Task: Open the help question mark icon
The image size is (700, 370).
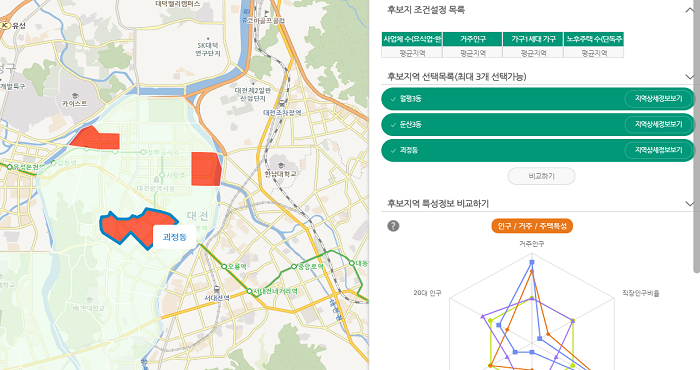Action: click(x=393, y=226)
